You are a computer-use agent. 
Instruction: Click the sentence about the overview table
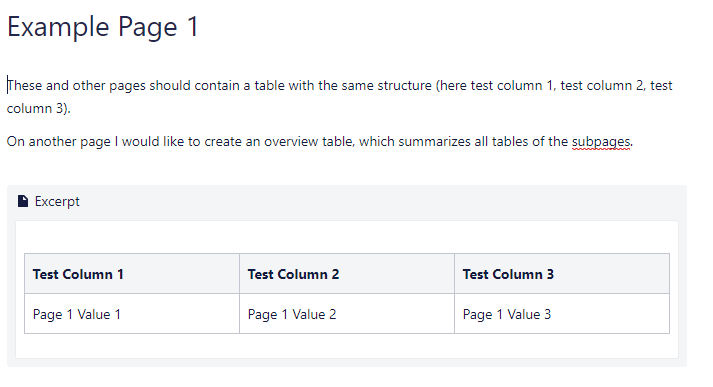pos(320,142)
